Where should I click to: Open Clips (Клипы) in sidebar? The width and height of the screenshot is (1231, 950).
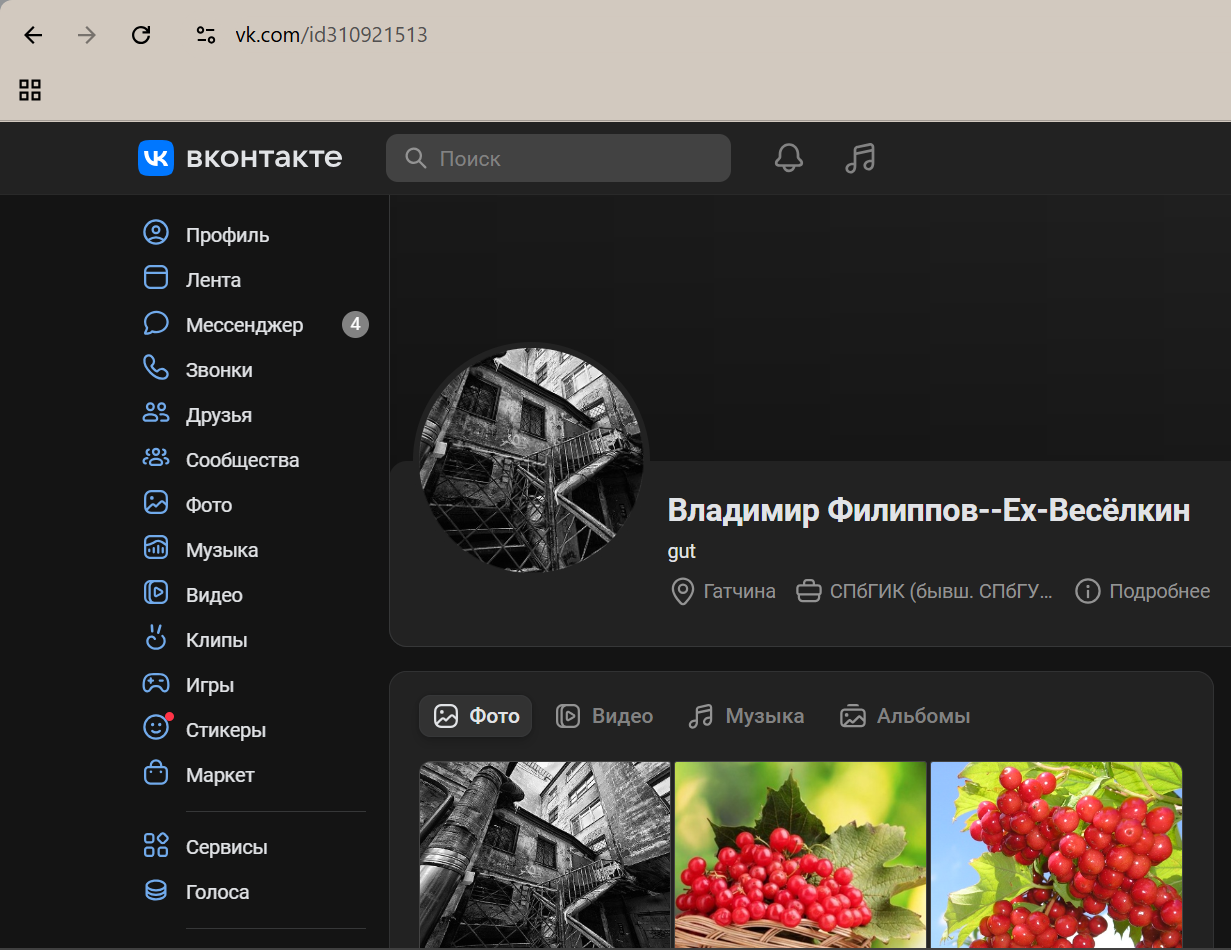(216, 640)
